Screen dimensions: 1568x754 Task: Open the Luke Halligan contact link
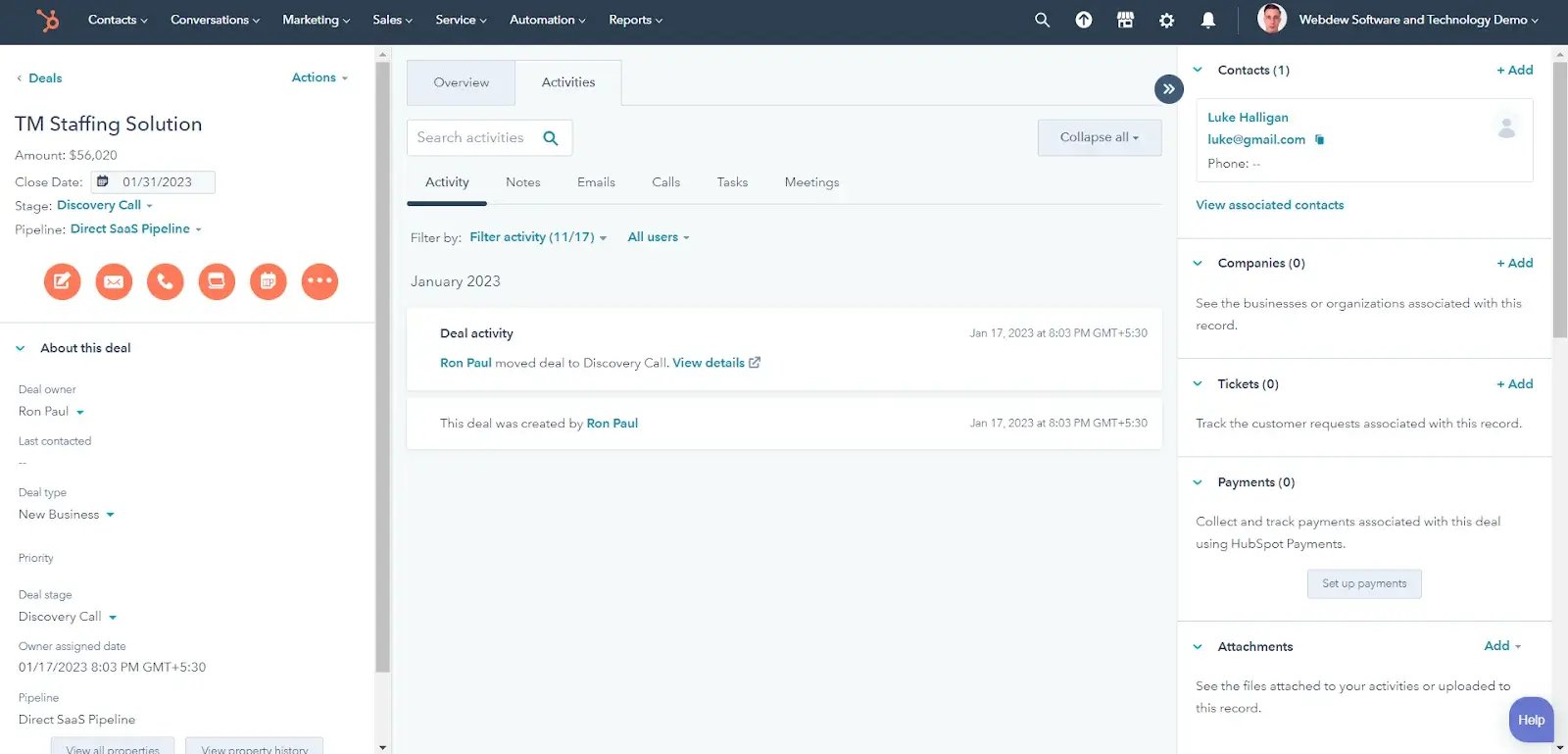(1248, 118)
